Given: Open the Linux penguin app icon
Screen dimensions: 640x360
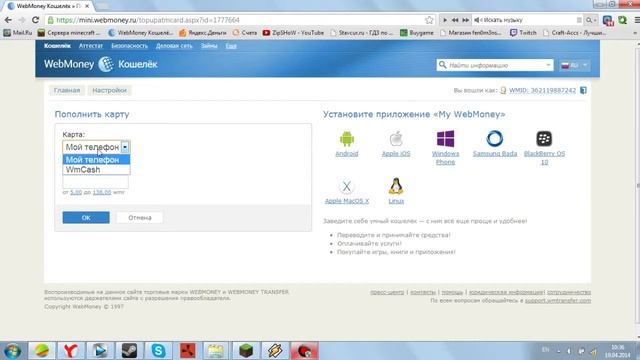Looking at the screenshot, I should 396,186.
